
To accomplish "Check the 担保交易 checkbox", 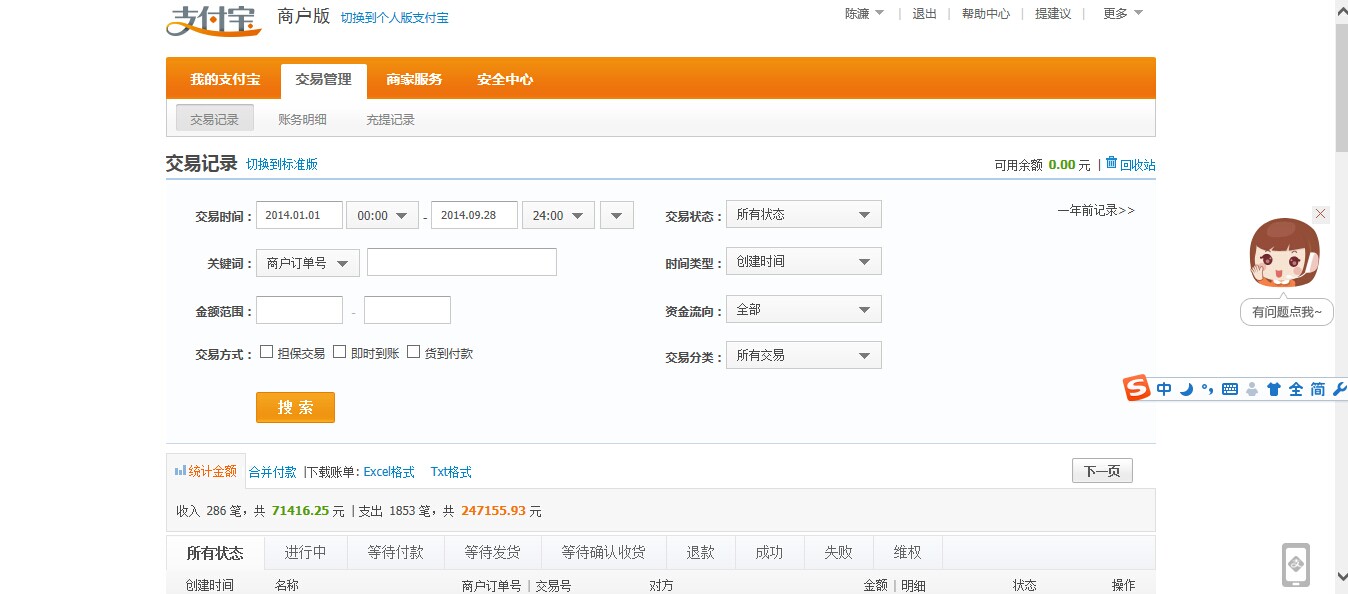I will (267, 352).
